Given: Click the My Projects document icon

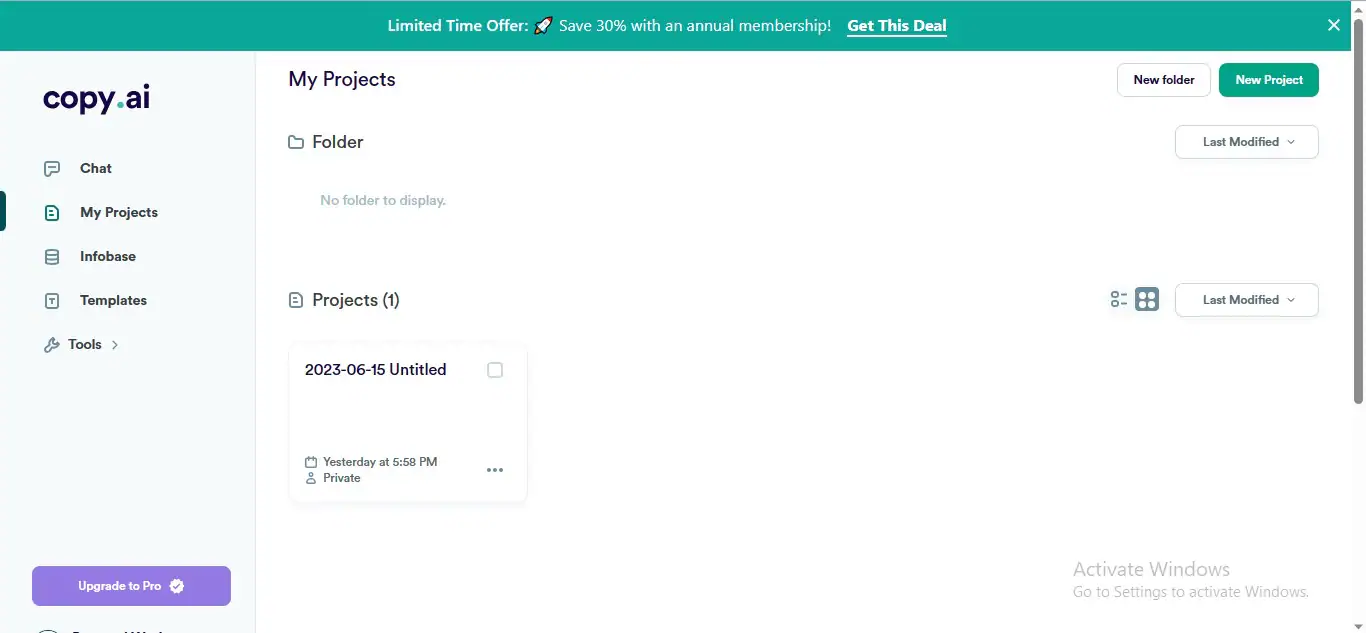Looking at the screenshot, I should coord(52,212).
